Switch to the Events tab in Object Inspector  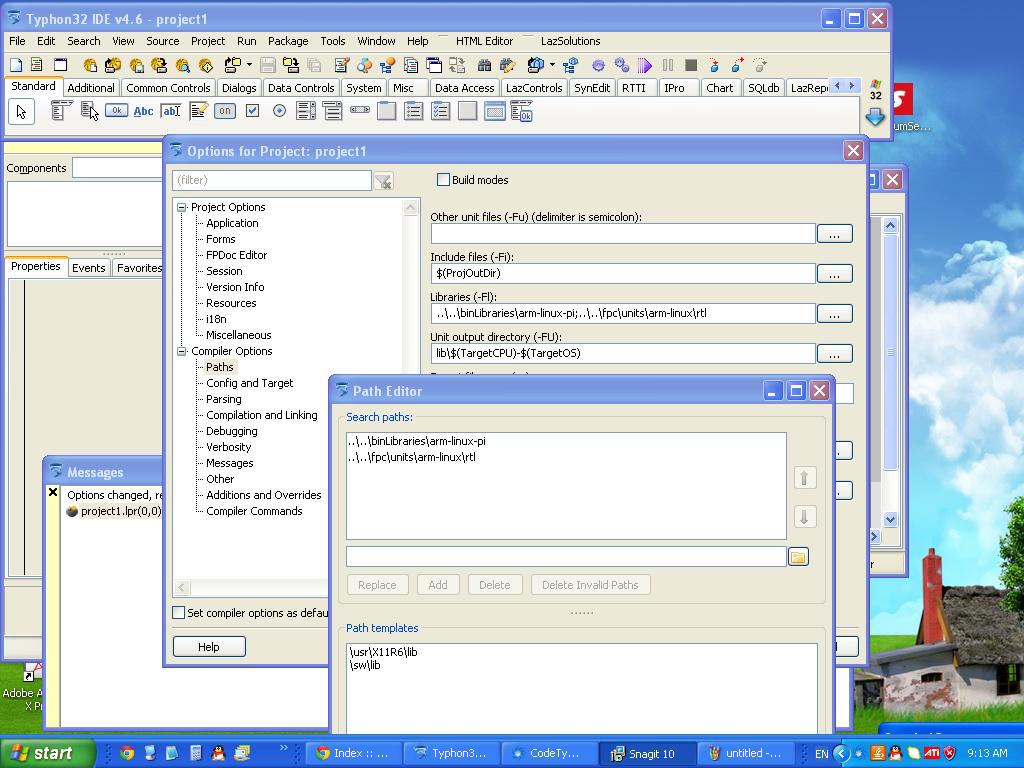point(89,268)
